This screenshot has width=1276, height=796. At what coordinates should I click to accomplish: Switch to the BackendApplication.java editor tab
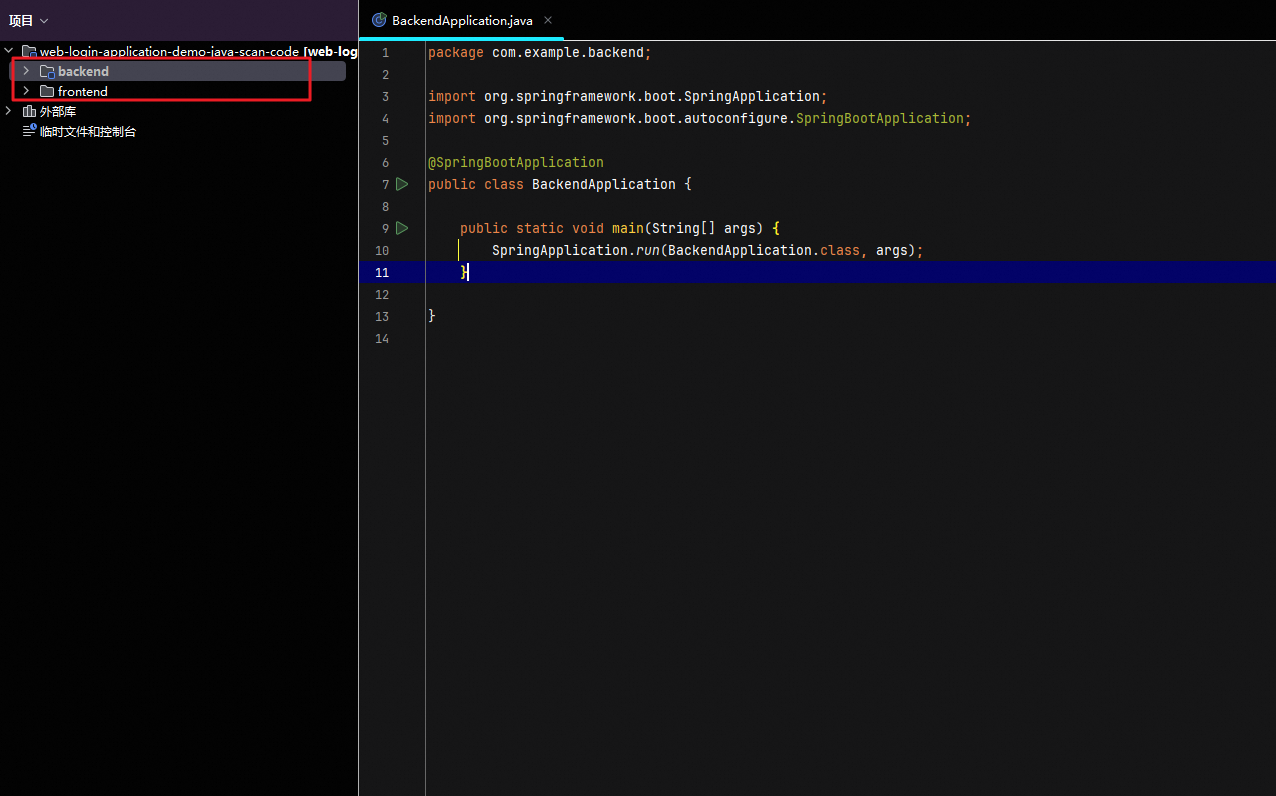point(462,20)
